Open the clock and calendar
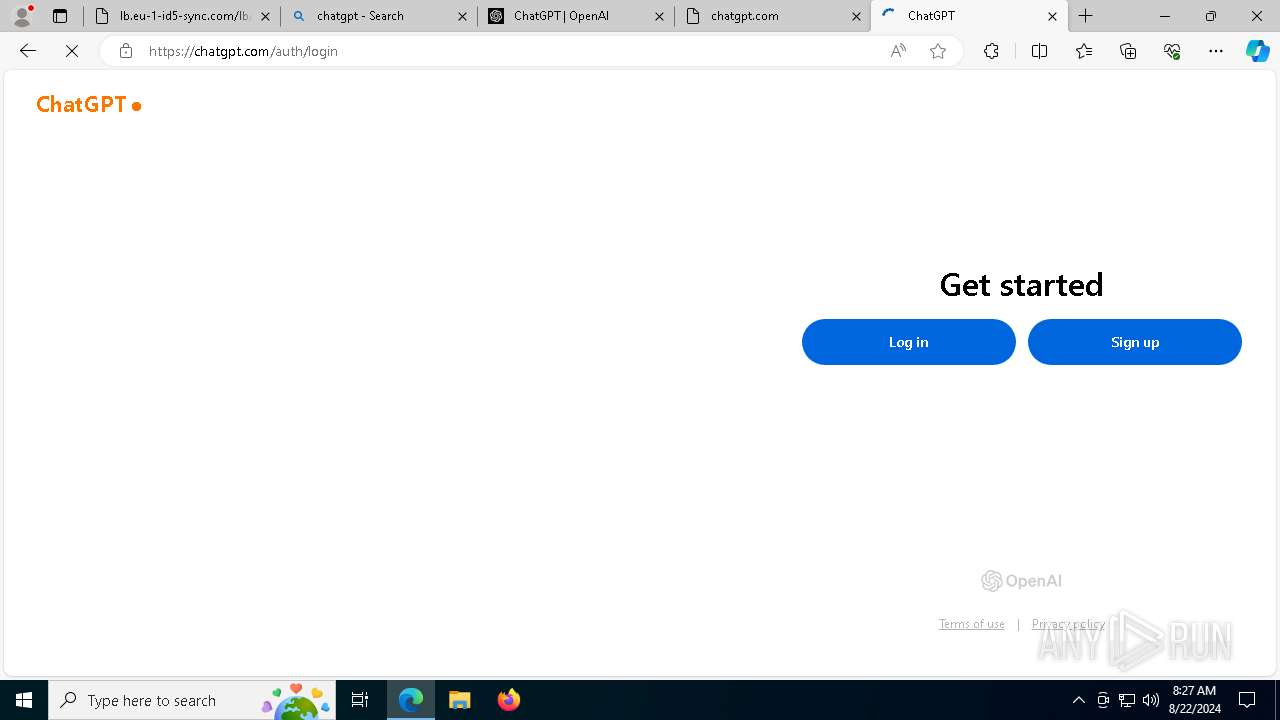The image size is (1280, 720). pyautogui.click(x=1194, y=700)
